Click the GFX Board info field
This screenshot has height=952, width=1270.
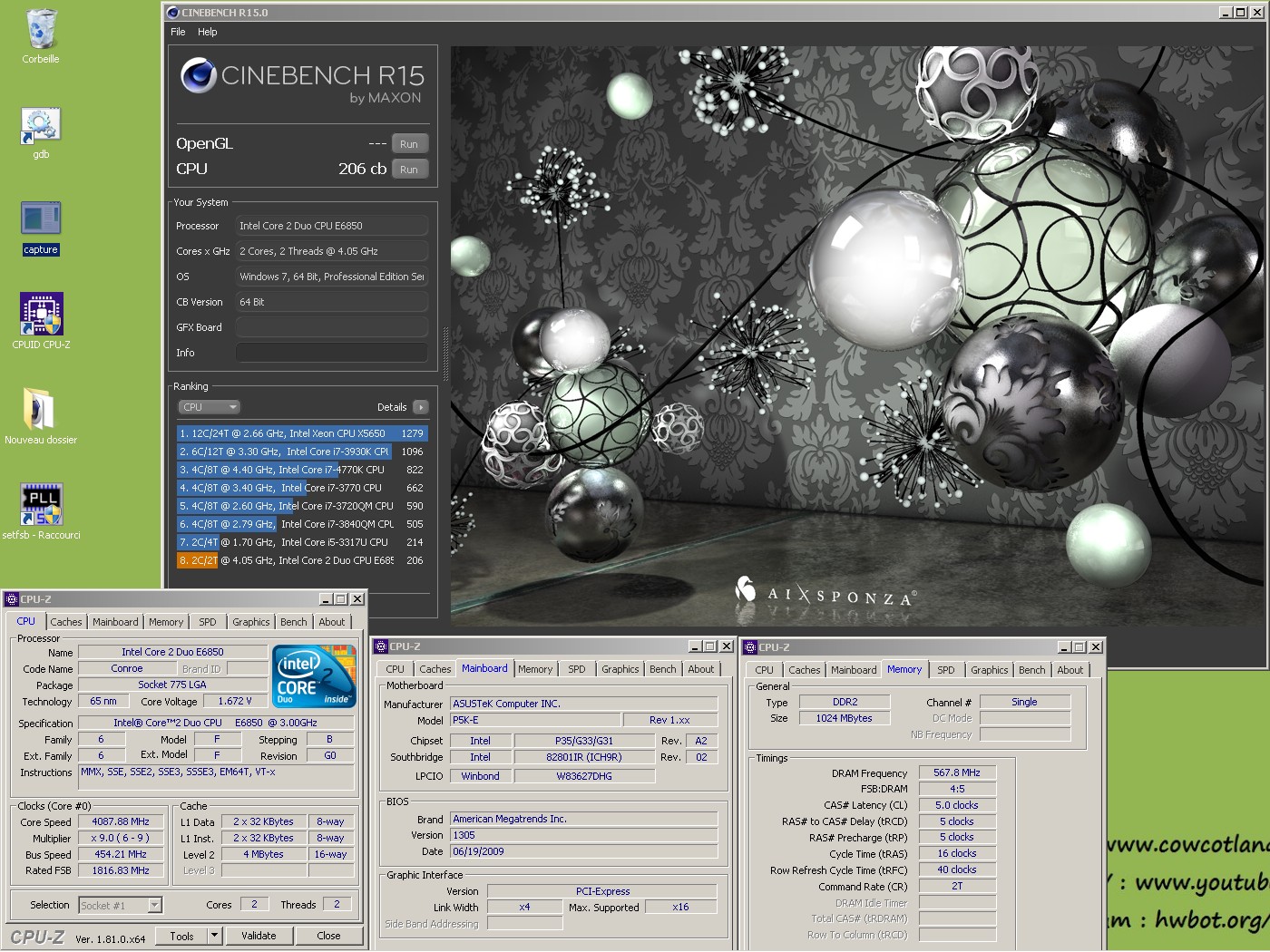(332, 327)
